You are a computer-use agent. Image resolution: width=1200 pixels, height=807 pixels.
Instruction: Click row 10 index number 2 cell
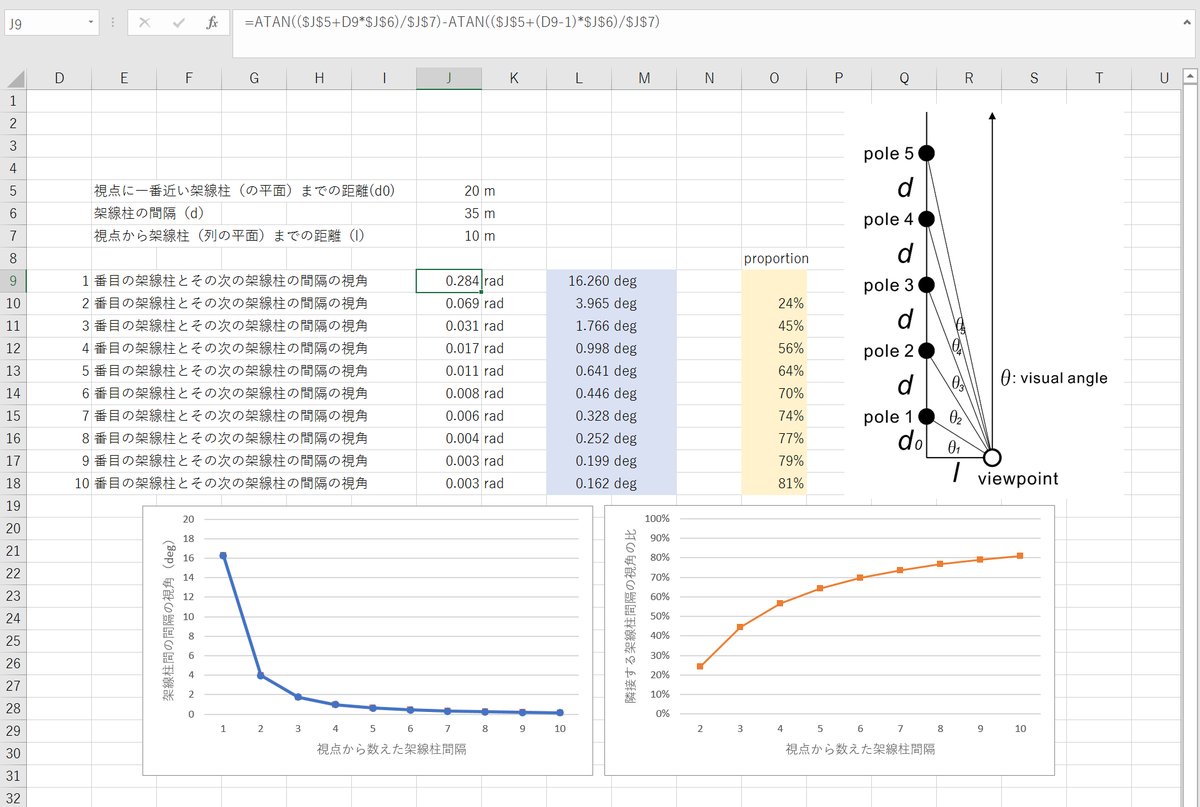pos(59,303)
